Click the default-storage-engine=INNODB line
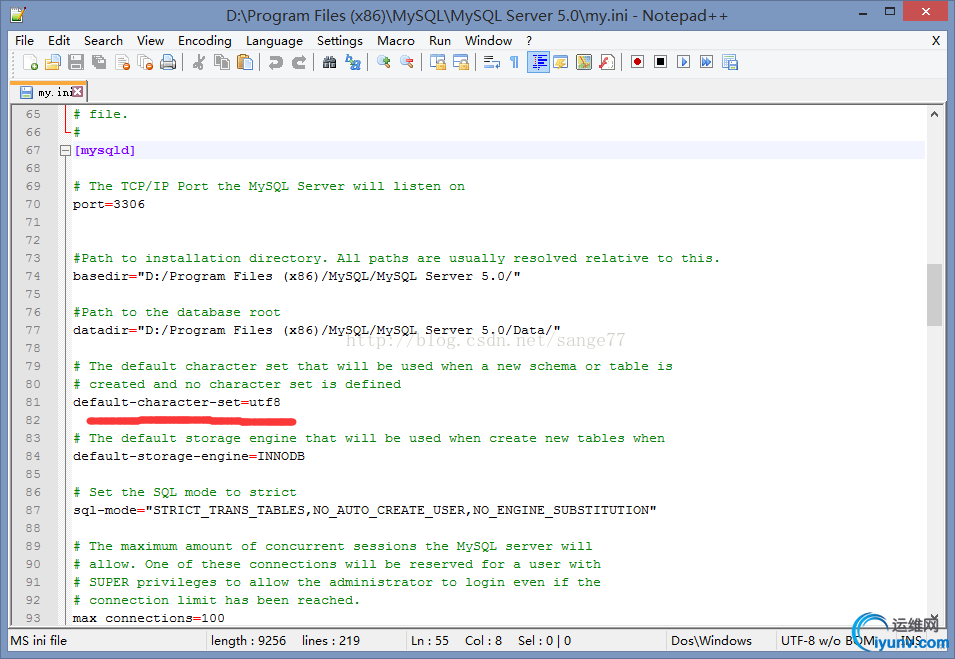 pyautogui.click(x=189, y=456)
